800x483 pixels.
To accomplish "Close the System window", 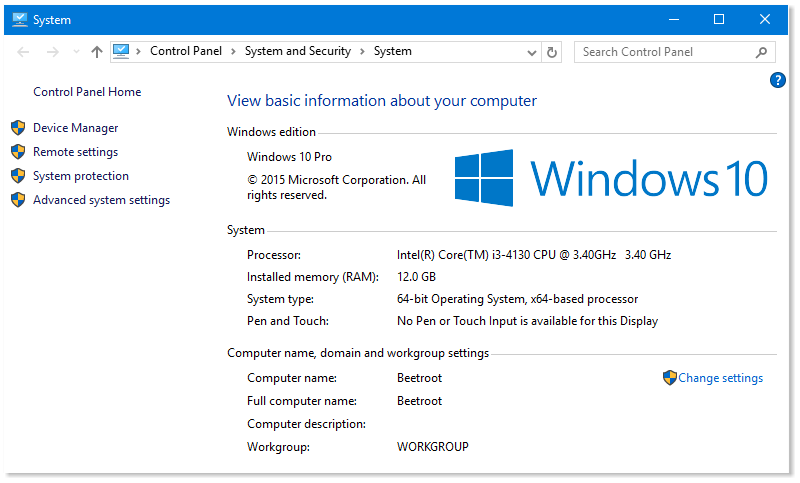I will (764, 19).
